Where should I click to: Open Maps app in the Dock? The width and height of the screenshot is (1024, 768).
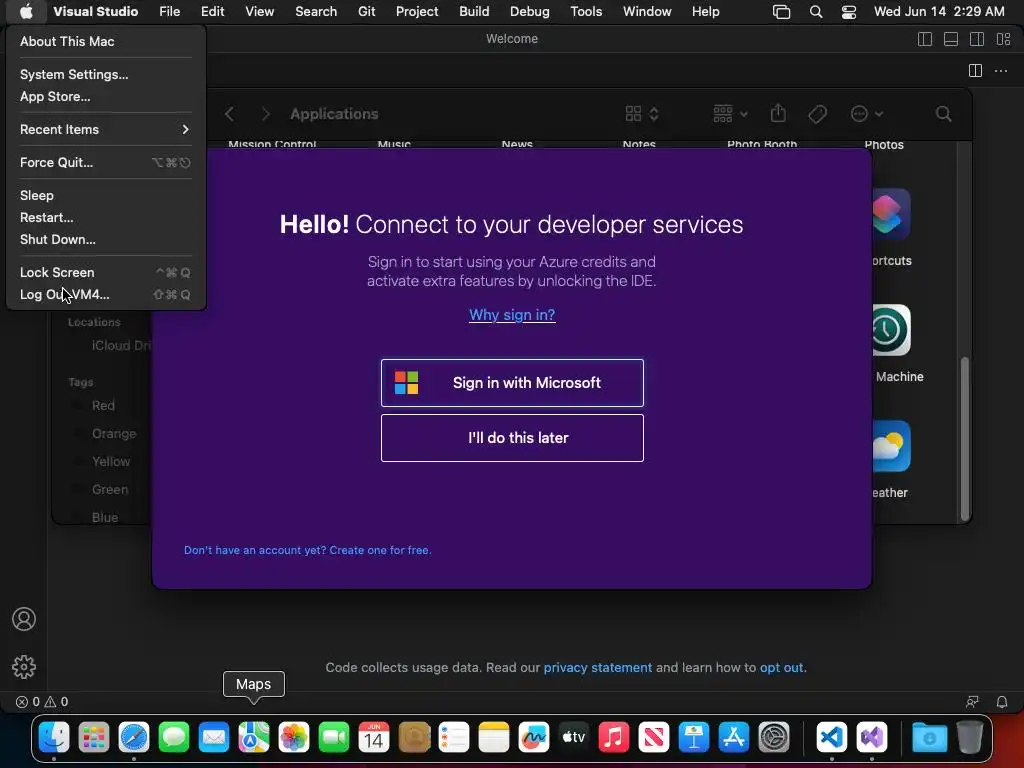(x=254, y=738)
